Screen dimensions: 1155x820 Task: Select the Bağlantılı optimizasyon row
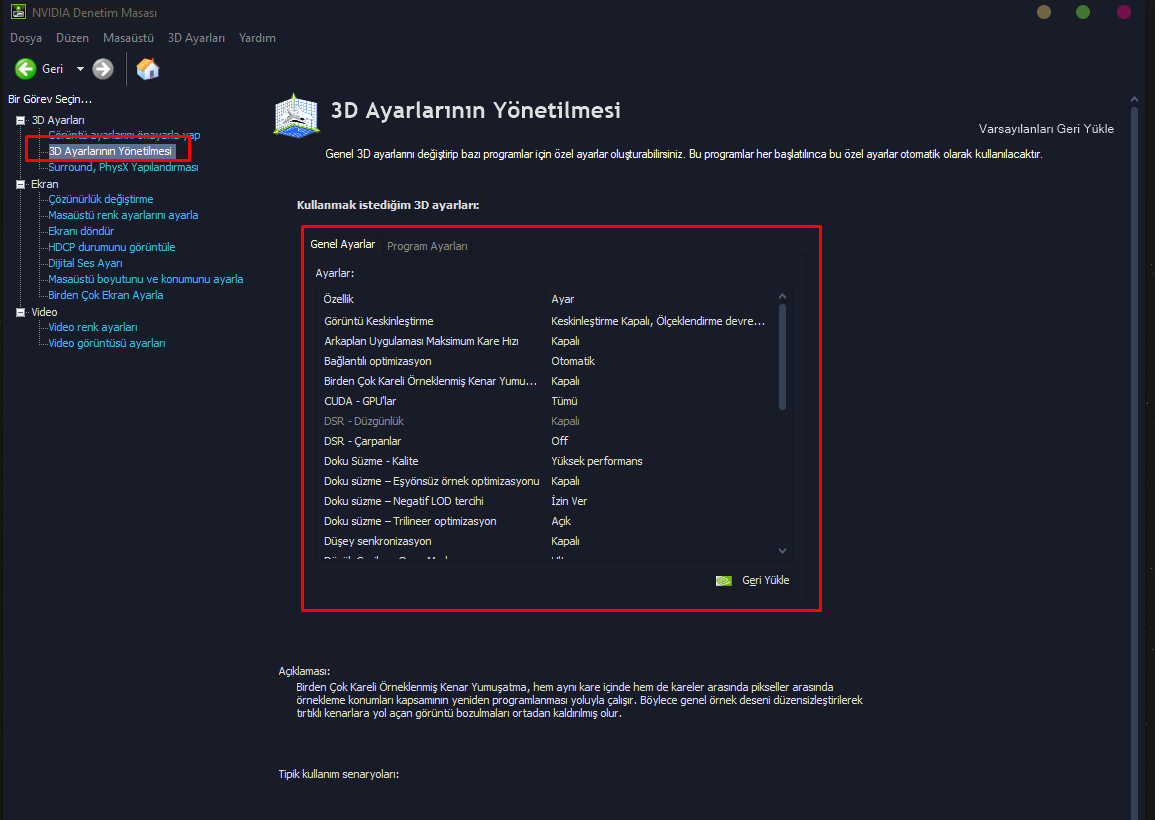(x=547, y=361)
